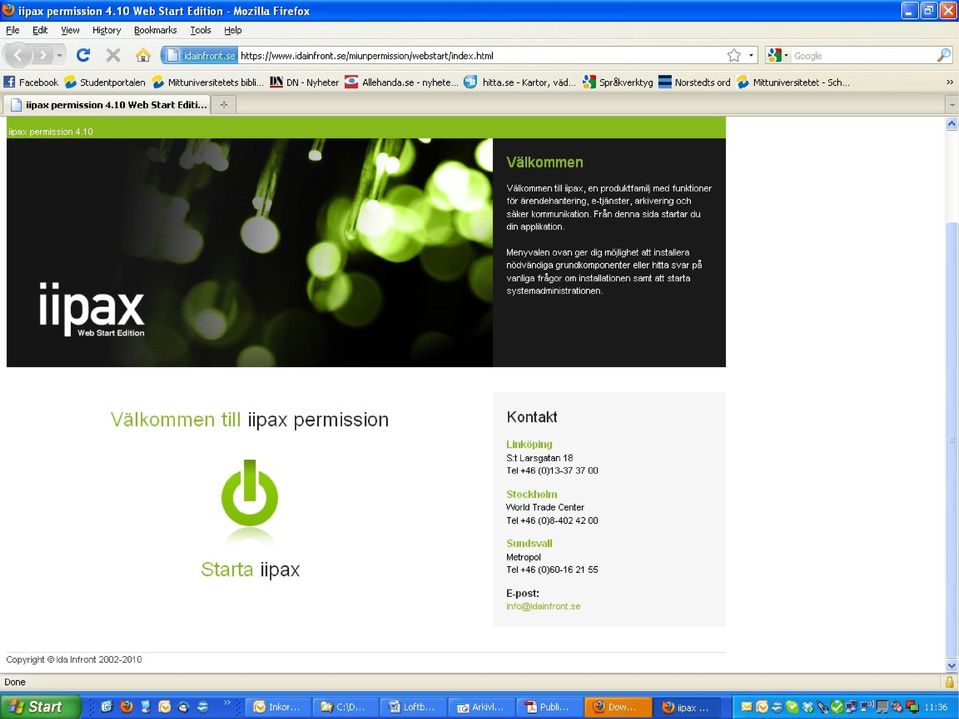Show more bookmarks with the chevron
The width and height of the screenshot is (959, 719).
click(x=949, y=82)
